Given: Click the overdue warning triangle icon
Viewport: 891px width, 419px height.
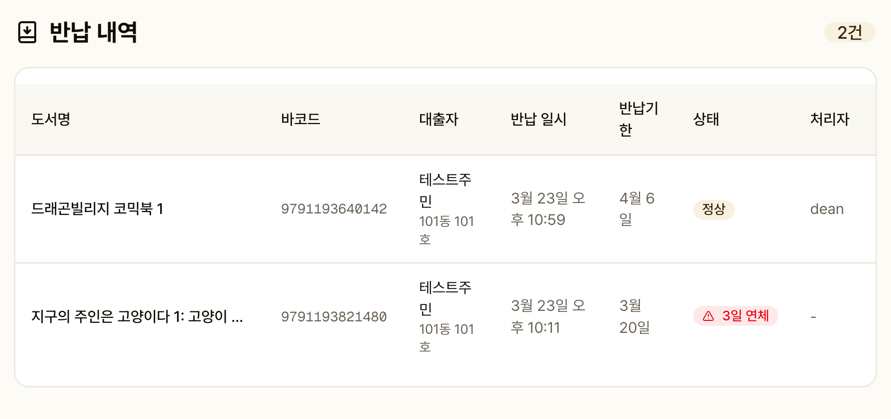Looking at the screenshot, I should tap(708, 316).
